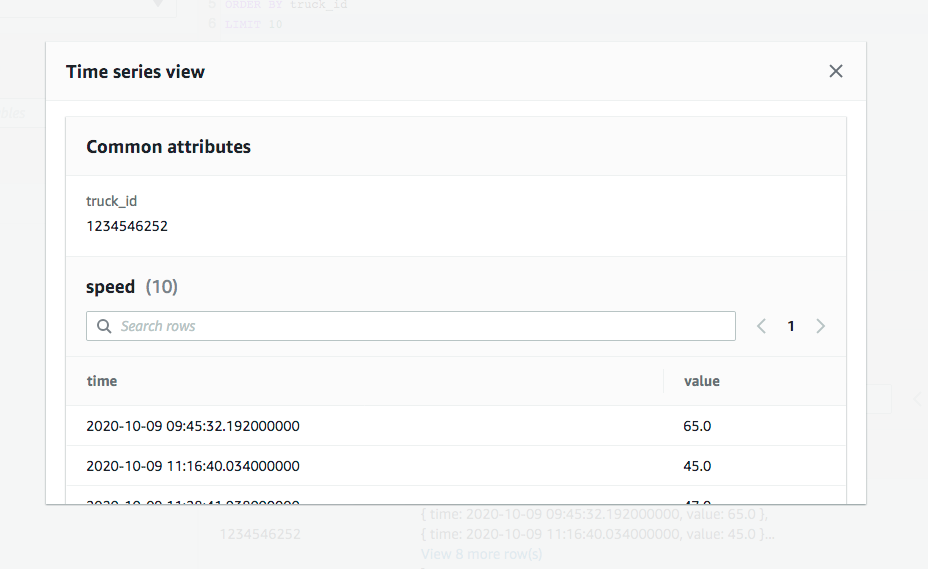Click the 65.0 value cell
This screenshot has height=569, width=928.
pos(697,426)
